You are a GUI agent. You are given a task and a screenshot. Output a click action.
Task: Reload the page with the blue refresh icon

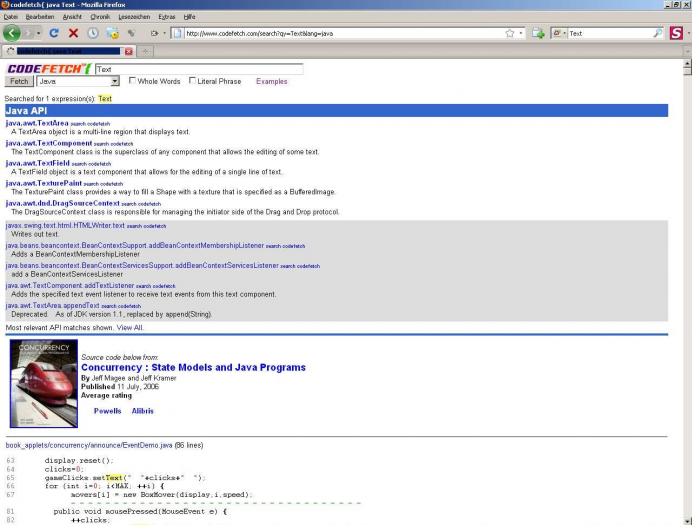tap(54, 33)
